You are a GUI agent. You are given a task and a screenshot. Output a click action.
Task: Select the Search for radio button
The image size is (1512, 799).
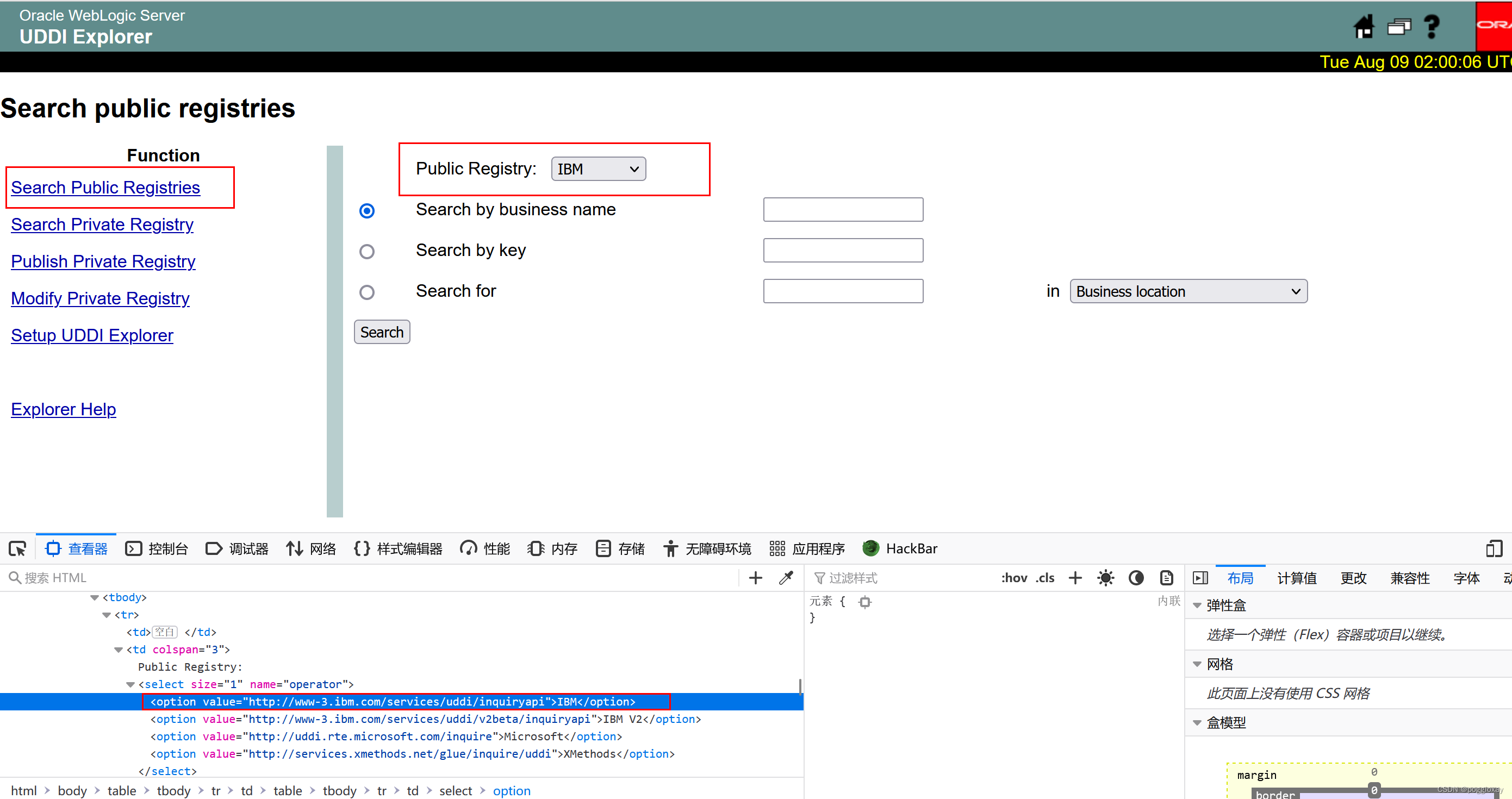pos(367,292)
